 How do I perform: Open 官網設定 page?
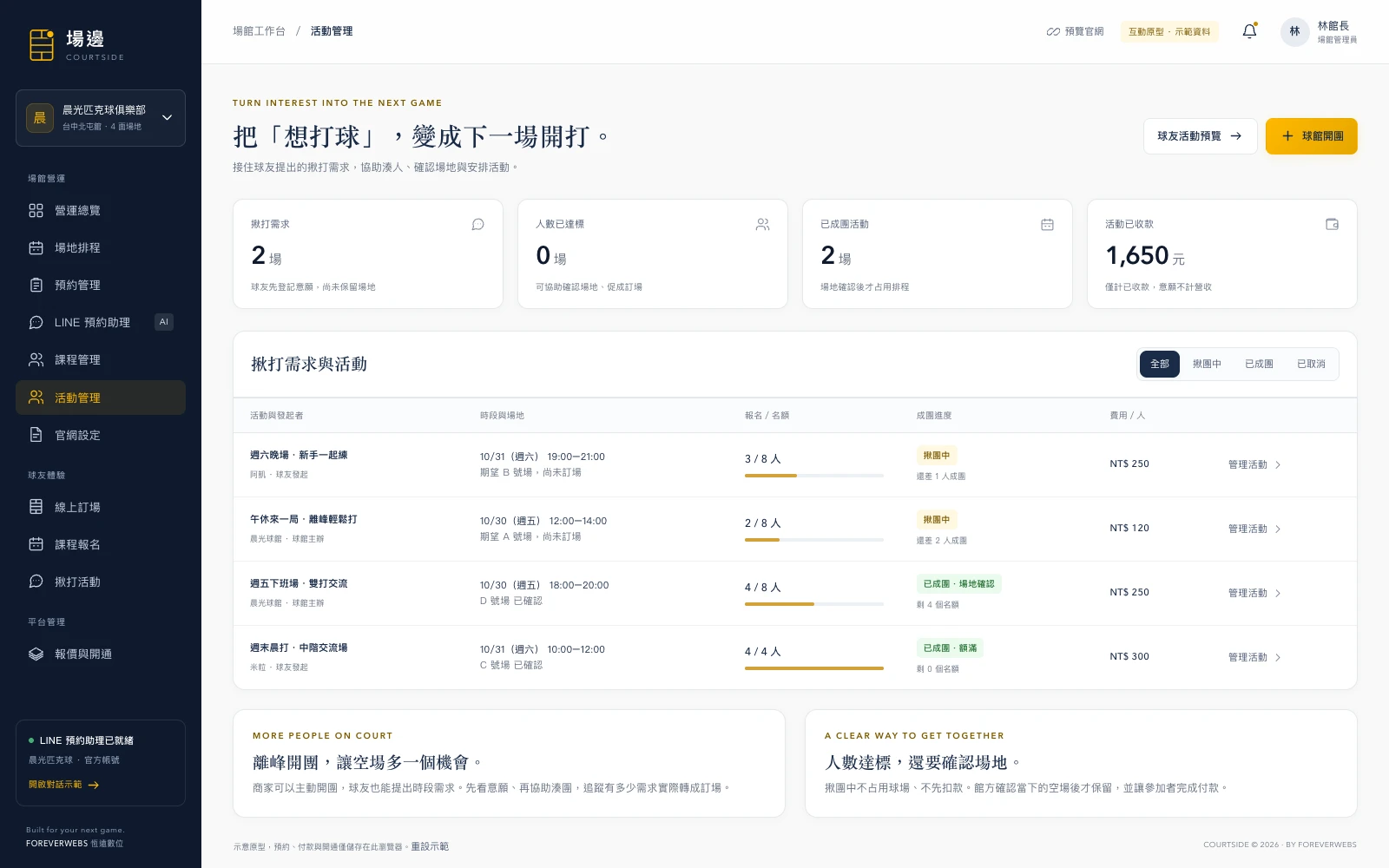coord(101,435)
